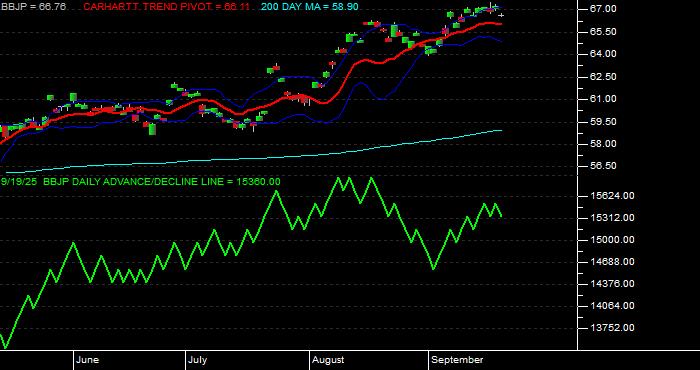Screen dimensions: 700x370
Task: Click the 56.50 price axis value
Action: coord(603,166)
